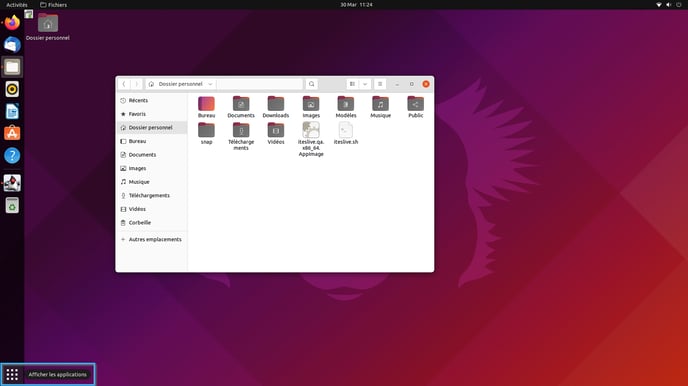The height and width of the screenshot is (386, 688).
Task: Select the iteslive.sh script file
Action: pos(346,133)
